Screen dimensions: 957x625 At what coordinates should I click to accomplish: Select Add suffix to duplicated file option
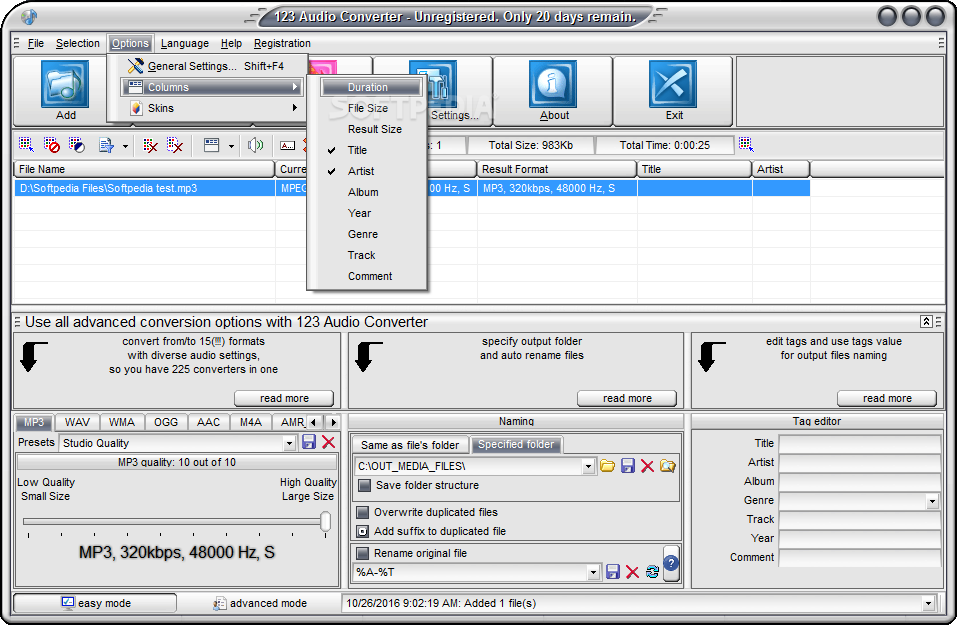pyautogui.click(x=363, y=531)
